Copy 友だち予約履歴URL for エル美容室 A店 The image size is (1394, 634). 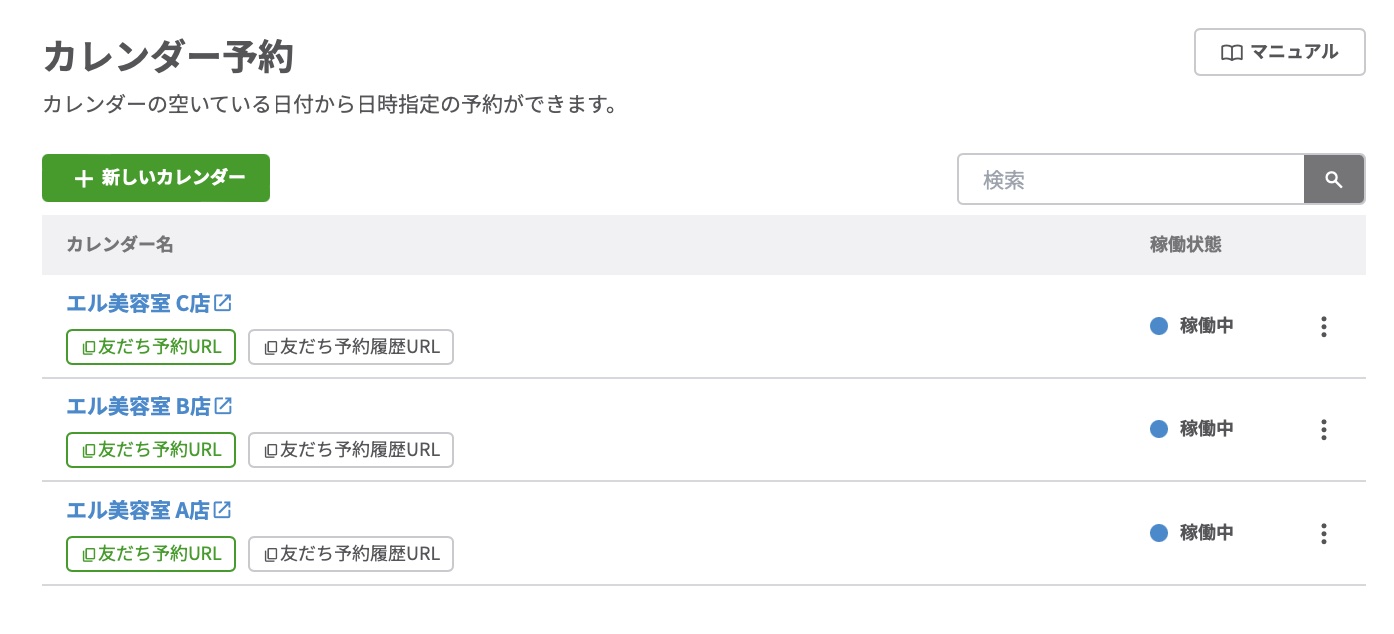coord(351,554)
